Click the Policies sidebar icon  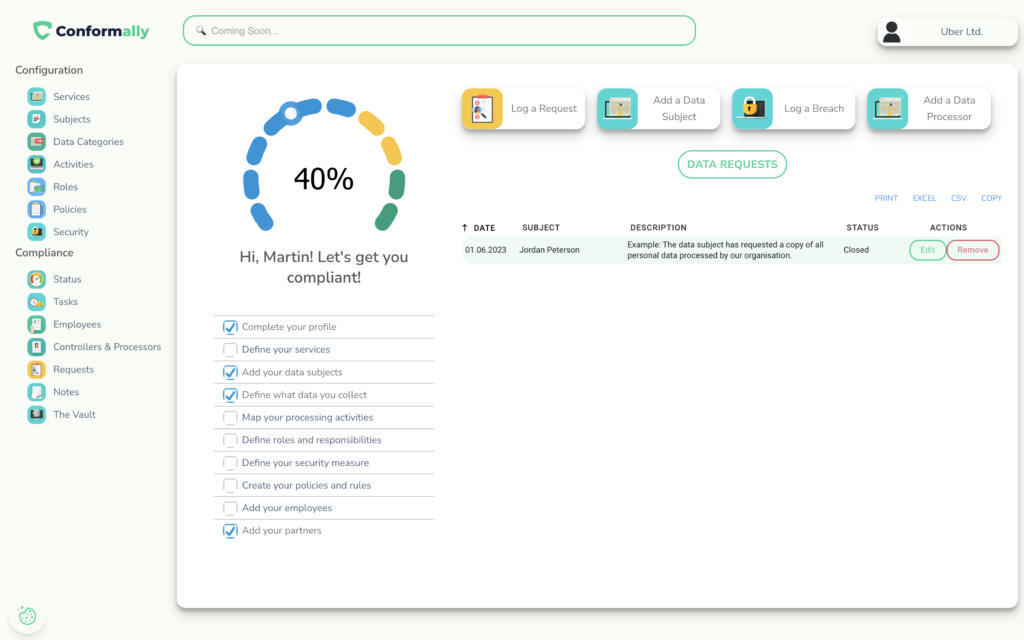pos(37,209)
